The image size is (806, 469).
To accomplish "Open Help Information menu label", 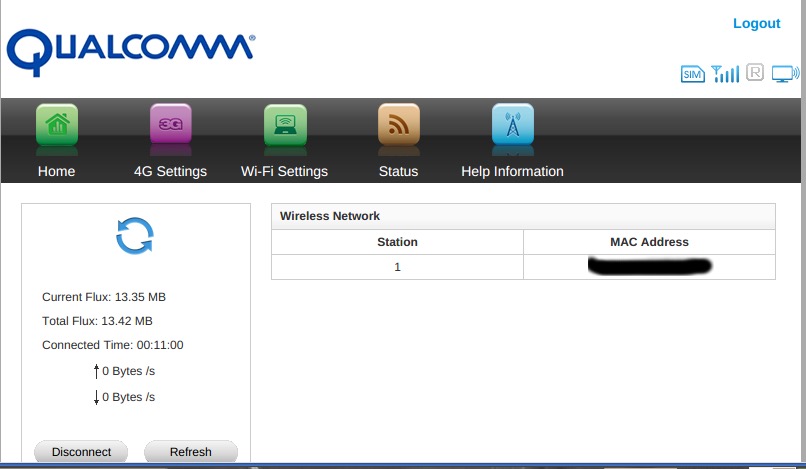I will pyautogui.click(x=512, y=171).
